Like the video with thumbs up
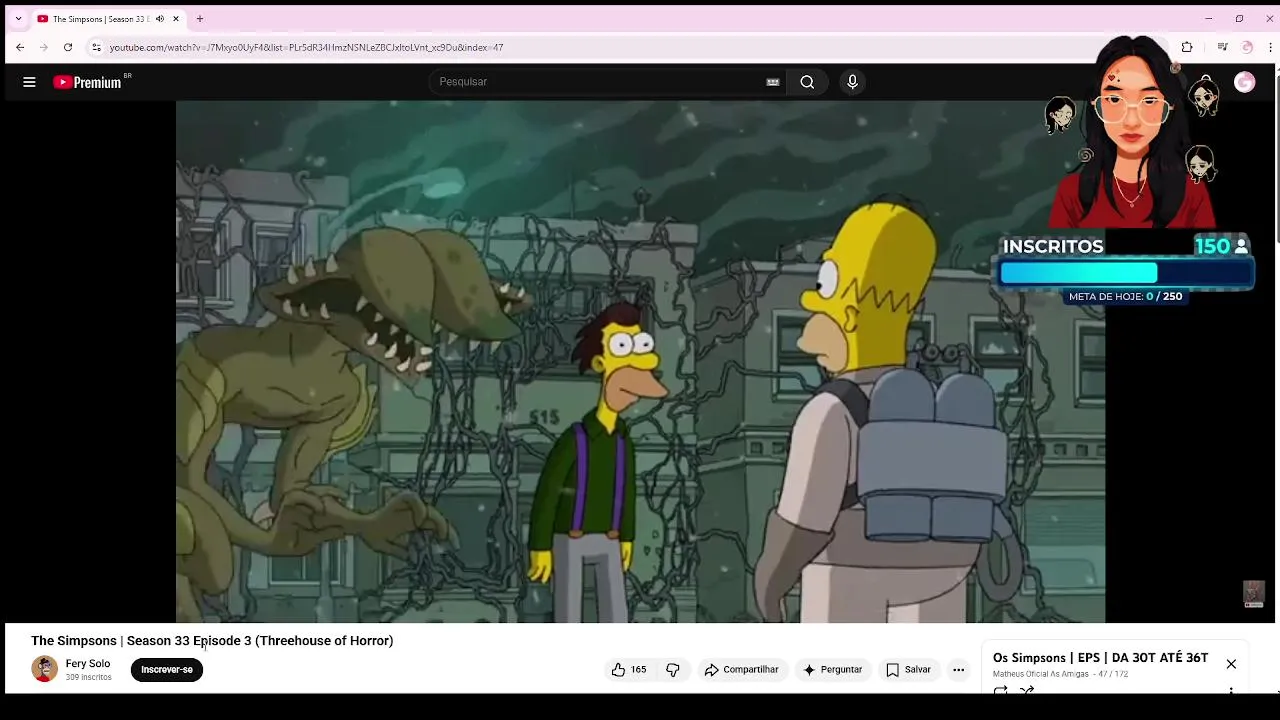Image resolution: width=1280 pixels, height=720 pixels. click(x=629, y=670)
